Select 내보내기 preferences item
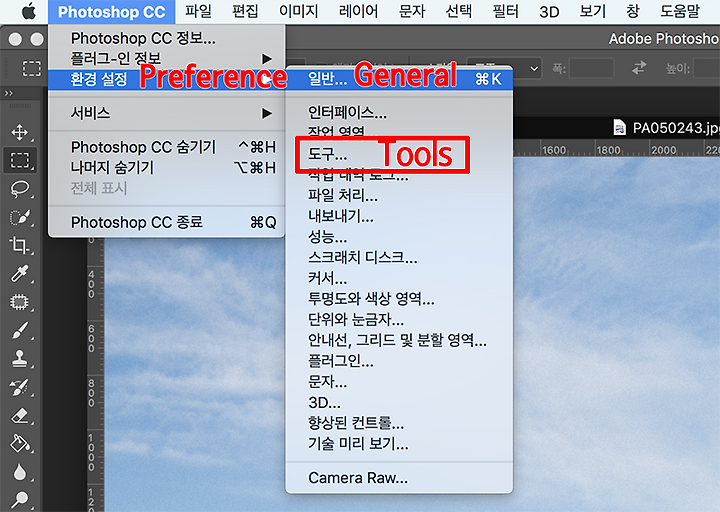Viewport: 720px width, 512px height. click(x=399, y=216)
